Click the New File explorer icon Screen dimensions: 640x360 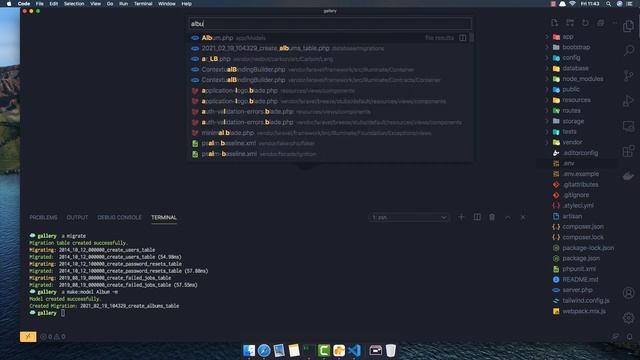pyautogui.click(x=555, y=23)
